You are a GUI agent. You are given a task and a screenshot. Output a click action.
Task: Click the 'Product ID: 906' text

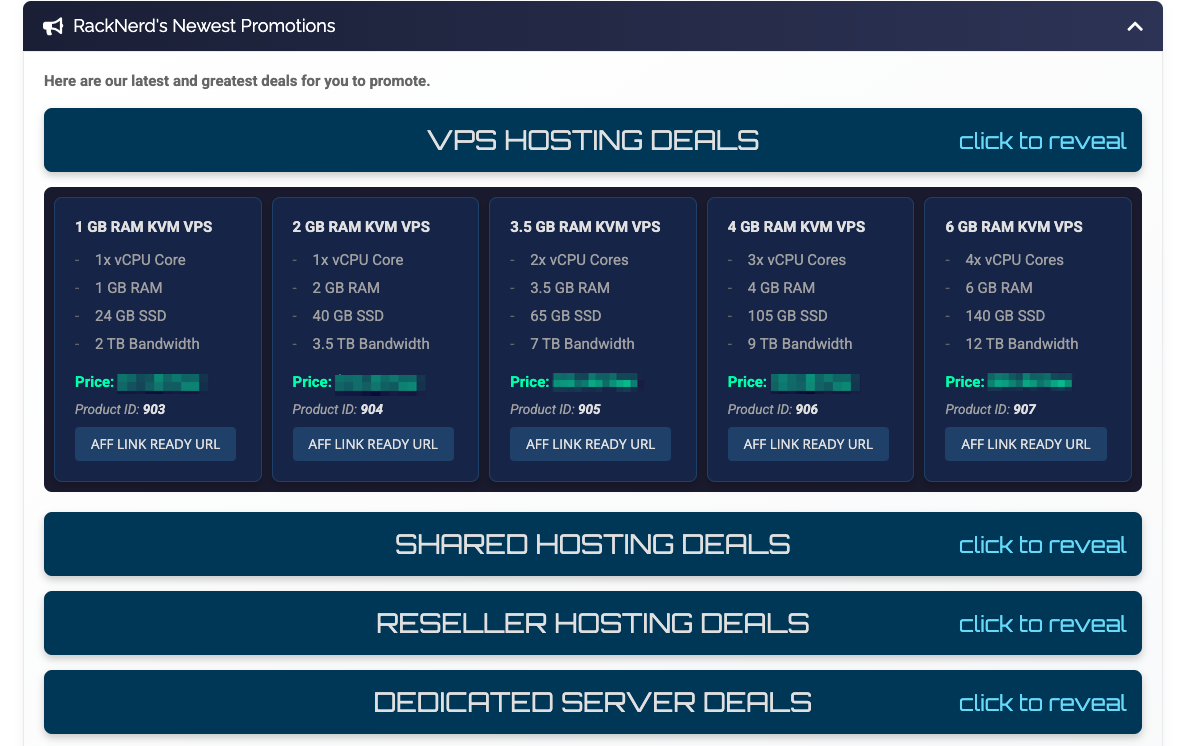tap(773, 409)
